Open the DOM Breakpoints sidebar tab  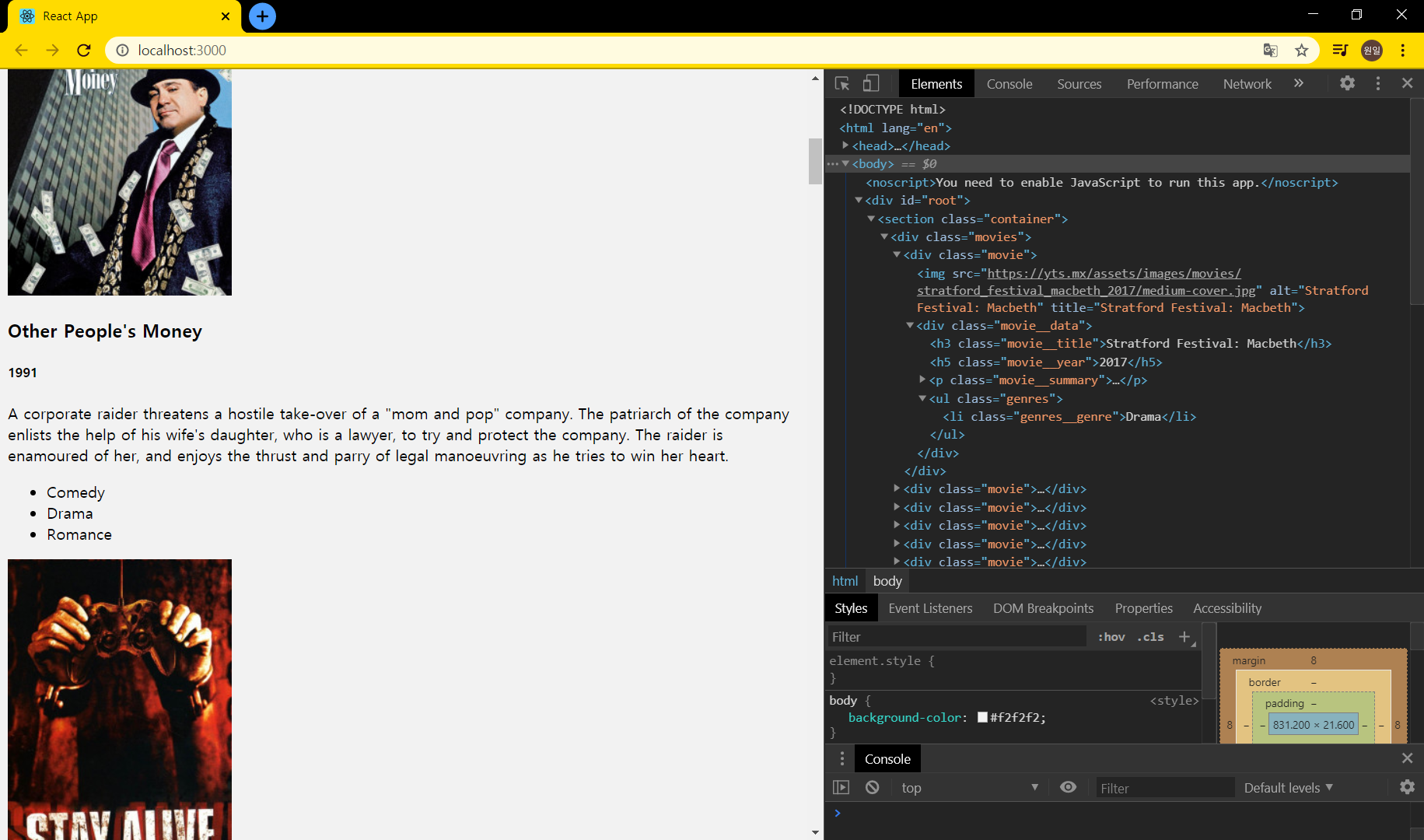click(1043, 608)
